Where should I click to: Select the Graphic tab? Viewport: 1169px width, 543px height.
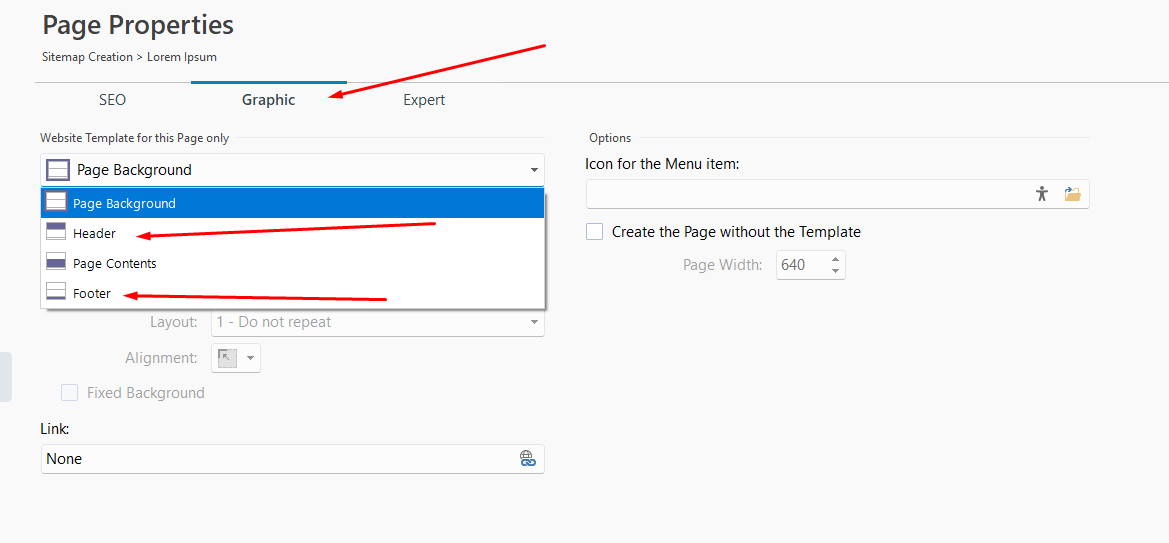[268, 100]
